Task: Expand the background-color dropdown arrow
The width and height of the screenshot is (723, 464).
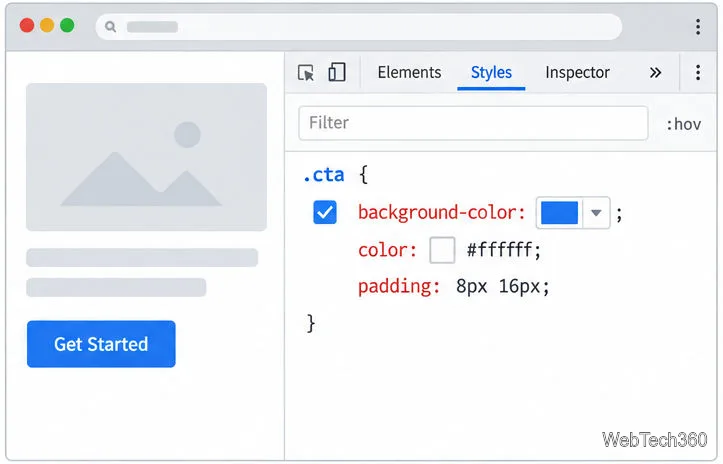Action: tap(596, 213)
